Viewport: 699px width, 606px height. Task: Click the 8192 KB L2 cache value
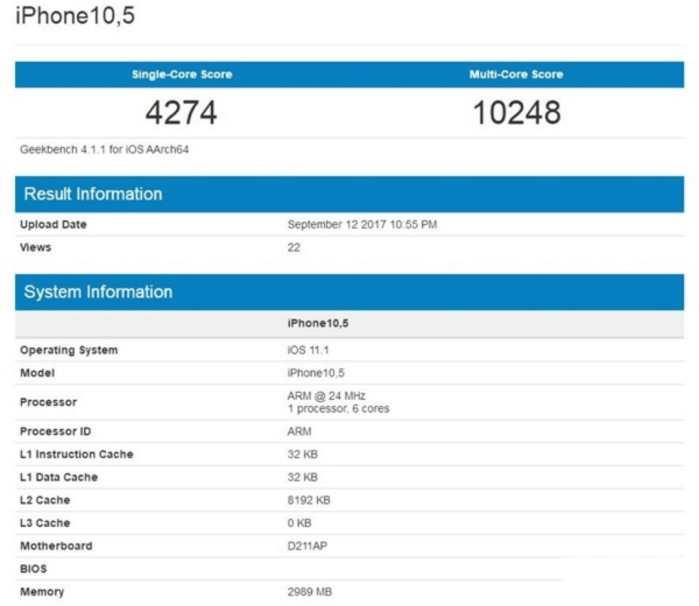click(x=308, y=500)
